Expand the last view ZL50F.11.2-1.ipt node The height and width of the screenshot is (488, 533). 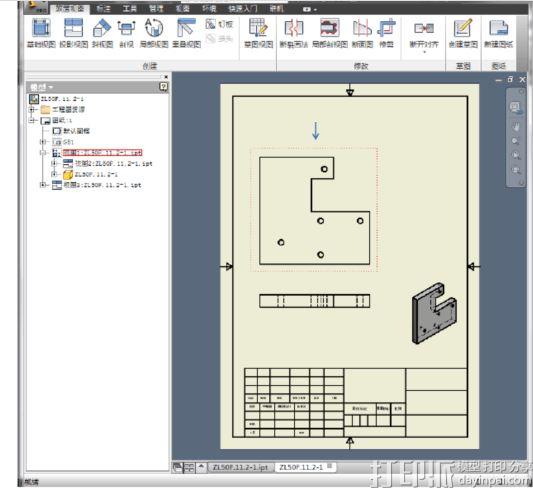tap(43, 185)
